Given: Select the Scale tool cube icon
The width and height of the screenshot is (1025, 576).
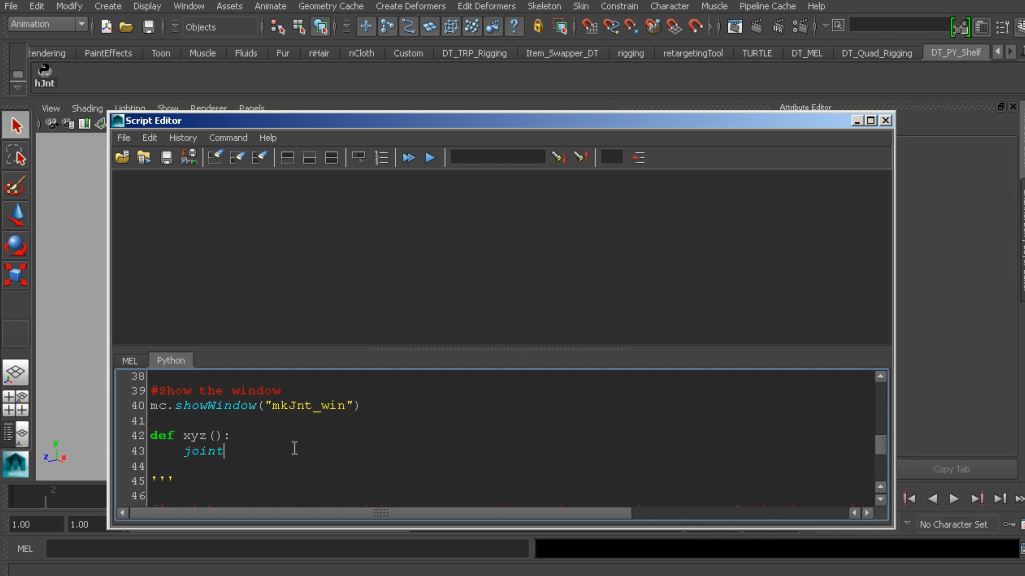Looking at the screenshot, I should tap(16, 275).
